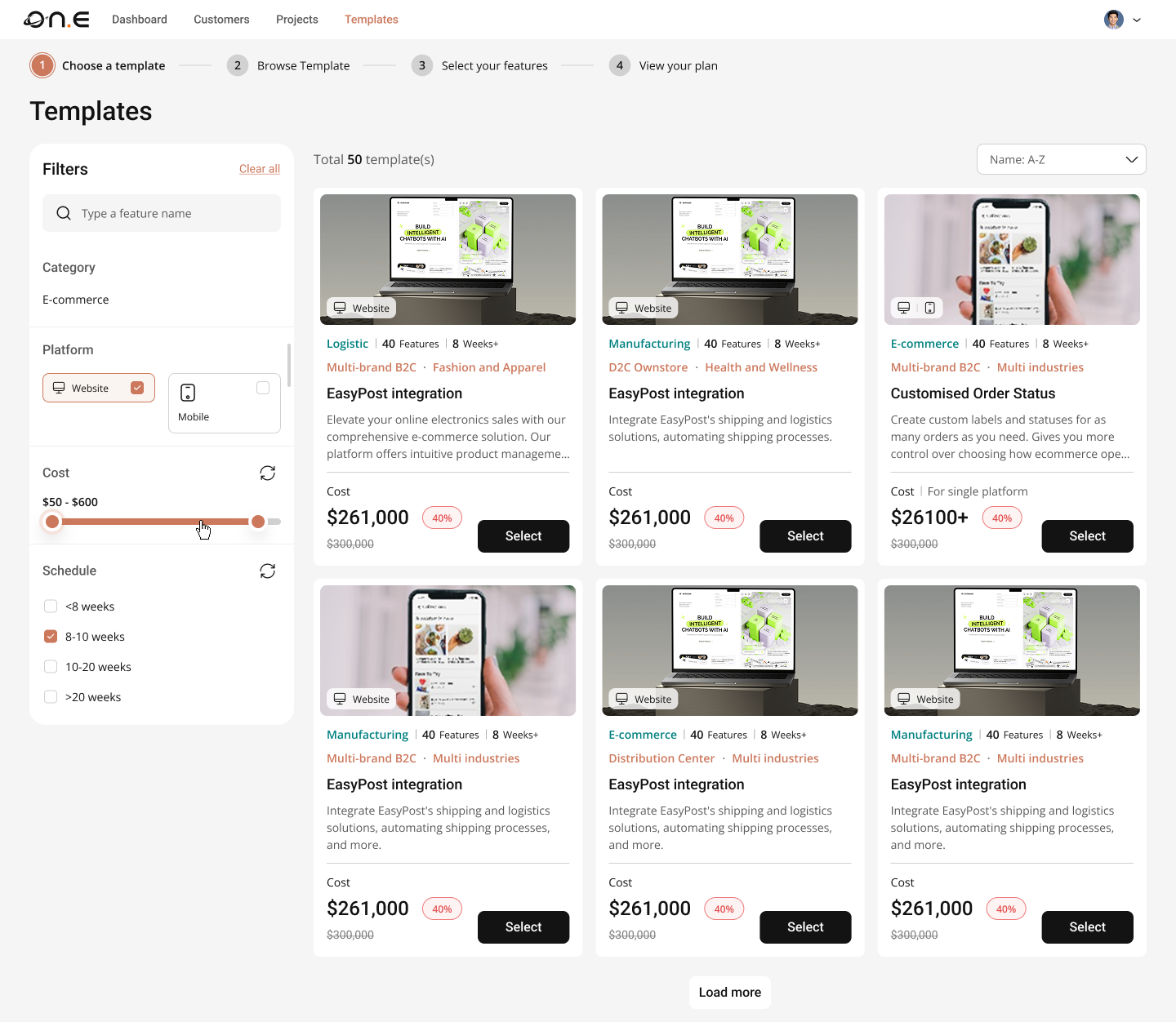
Task: Click the 40% badge on Customised Order Status card
Action: 1002,518
